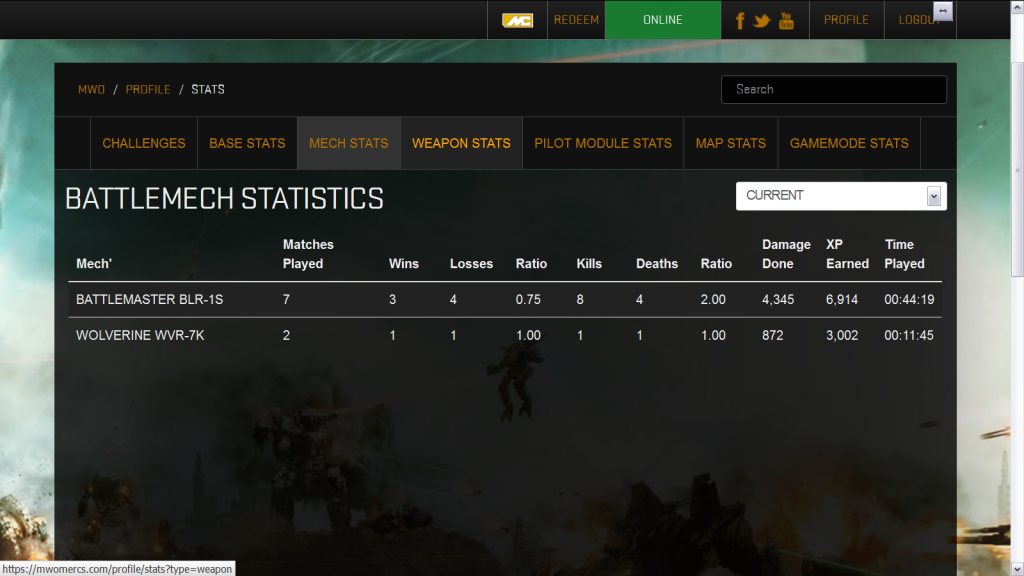Click Wolverine time 00:11:45
This screenshot has height=576, width=1024.
(909, 336)
